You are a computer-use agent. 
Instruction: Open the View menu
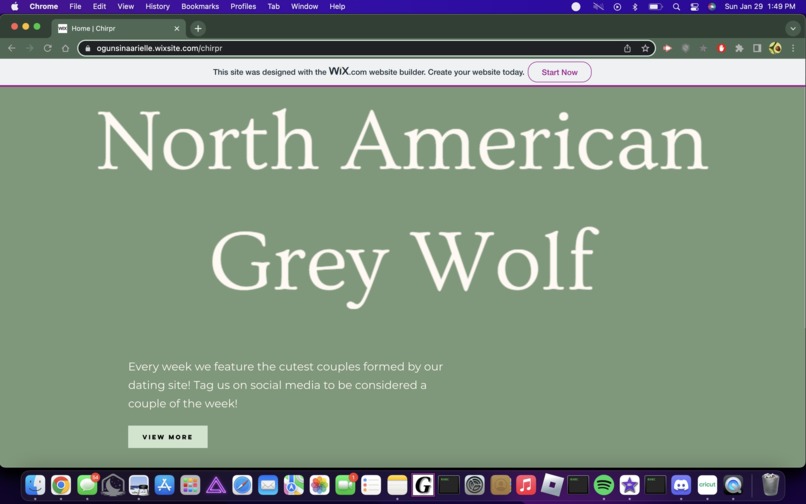tap(125, 7)
